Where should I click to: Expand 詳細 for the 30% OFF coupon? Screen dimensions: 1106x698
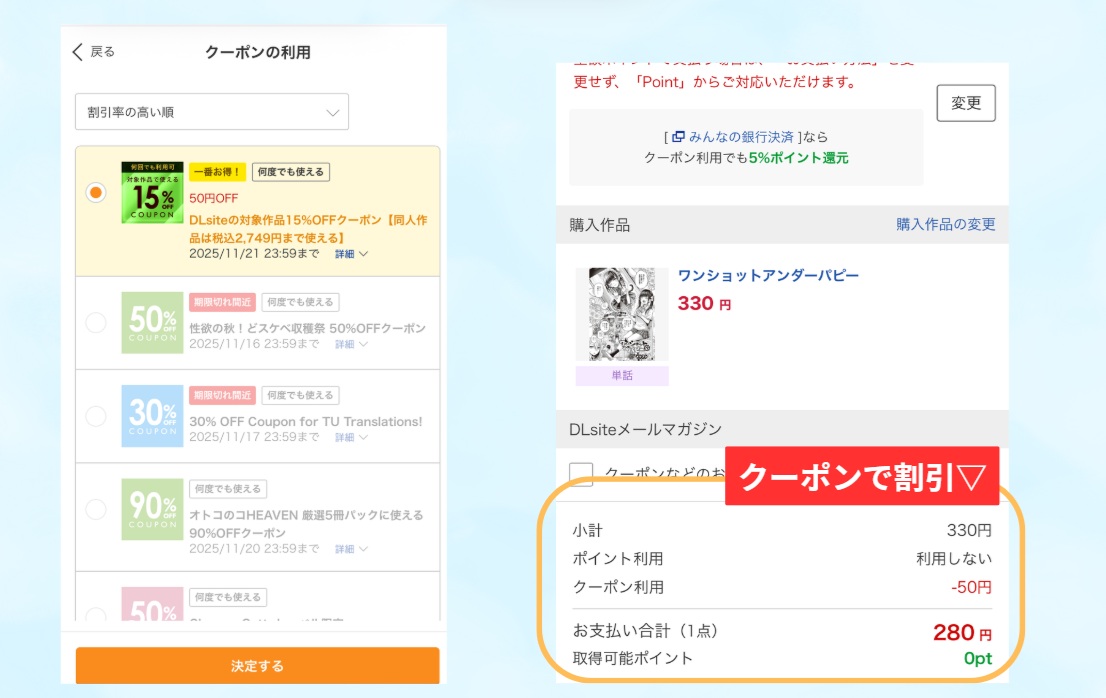click(x=351, y=437)
